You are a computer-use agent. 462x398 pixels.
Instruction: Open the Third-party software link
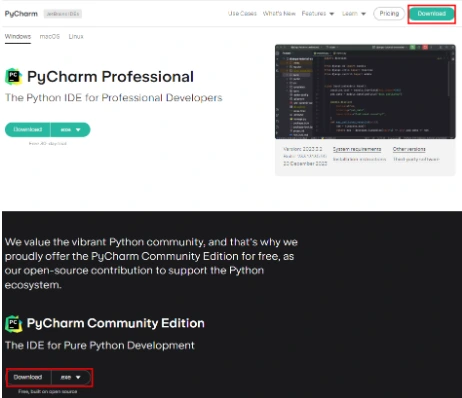[416, 159]
